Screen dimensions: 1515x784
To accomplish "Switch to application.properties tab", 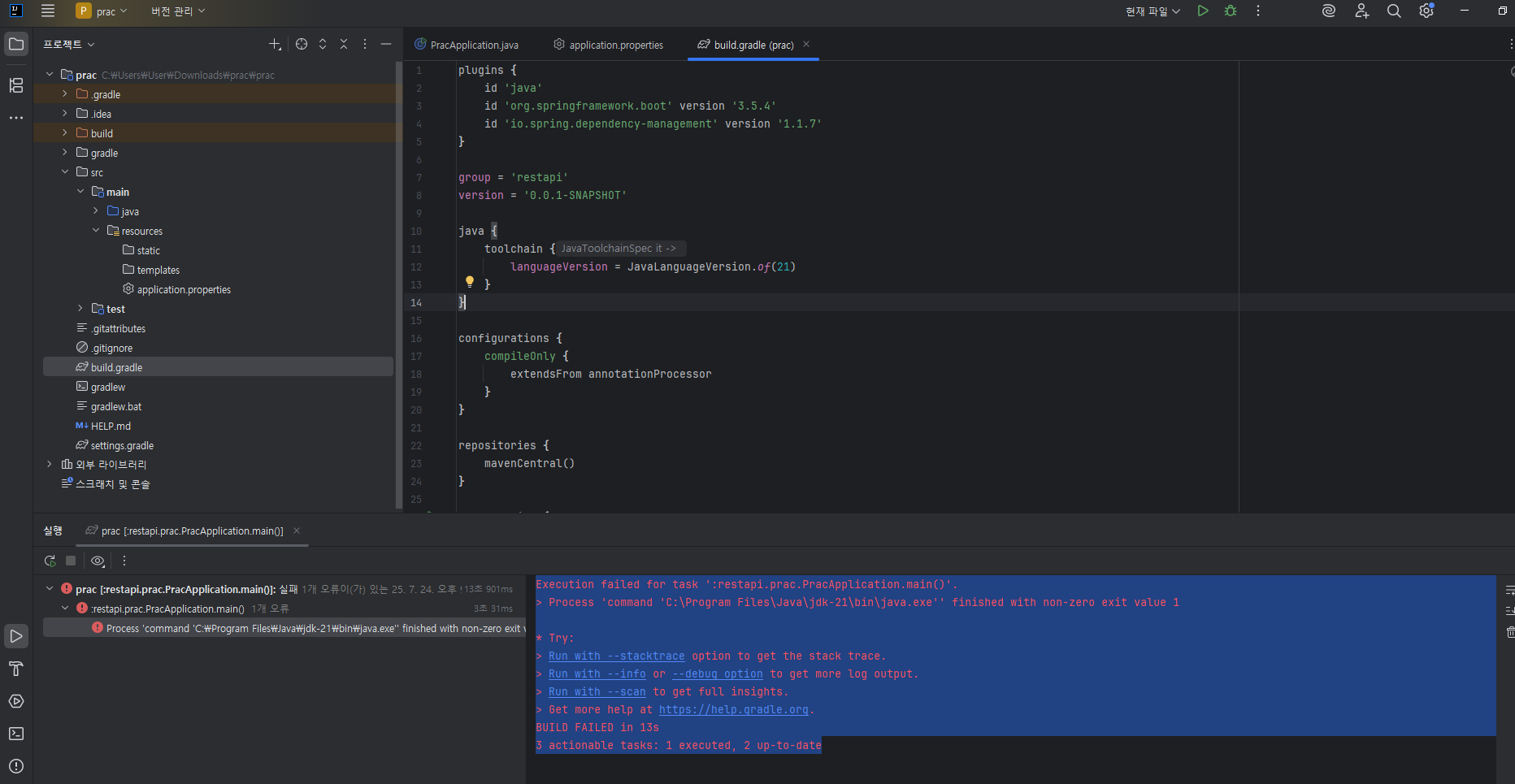I will pos(609,45).
